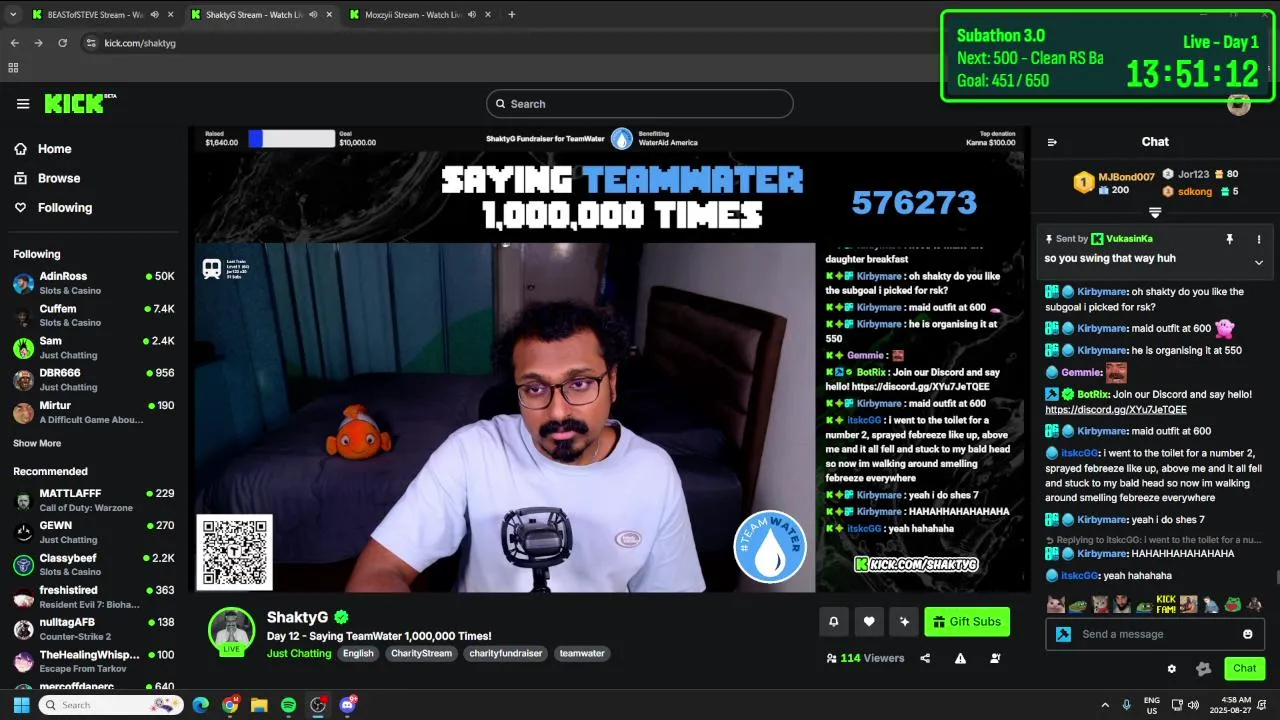Screen dimensions: 1280x720
Task: Click the charityfundraiser tag
Action: [506, 654]
